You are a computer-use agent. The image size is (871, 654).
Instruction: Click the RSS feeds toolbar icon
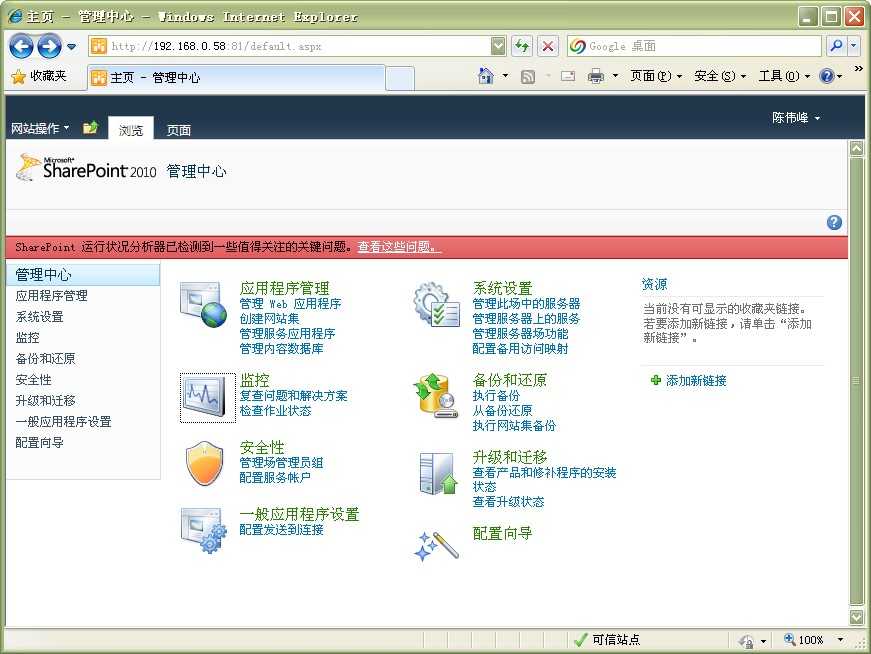[x=528, y=77]
